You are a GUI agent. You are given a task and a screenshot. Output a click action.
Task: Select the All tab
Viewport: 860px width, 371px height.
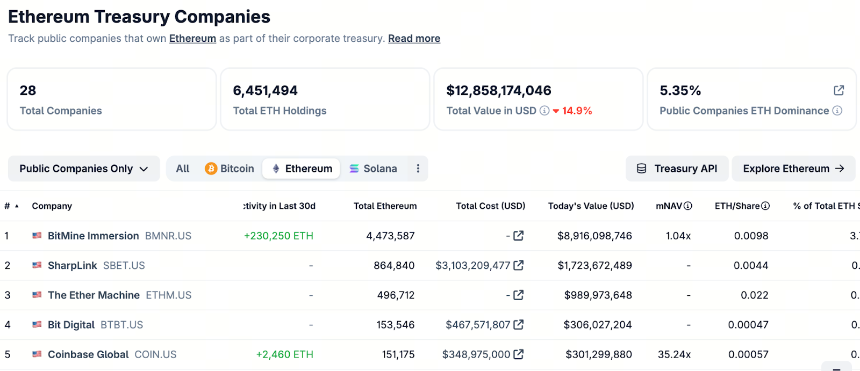tap(183, 168)
